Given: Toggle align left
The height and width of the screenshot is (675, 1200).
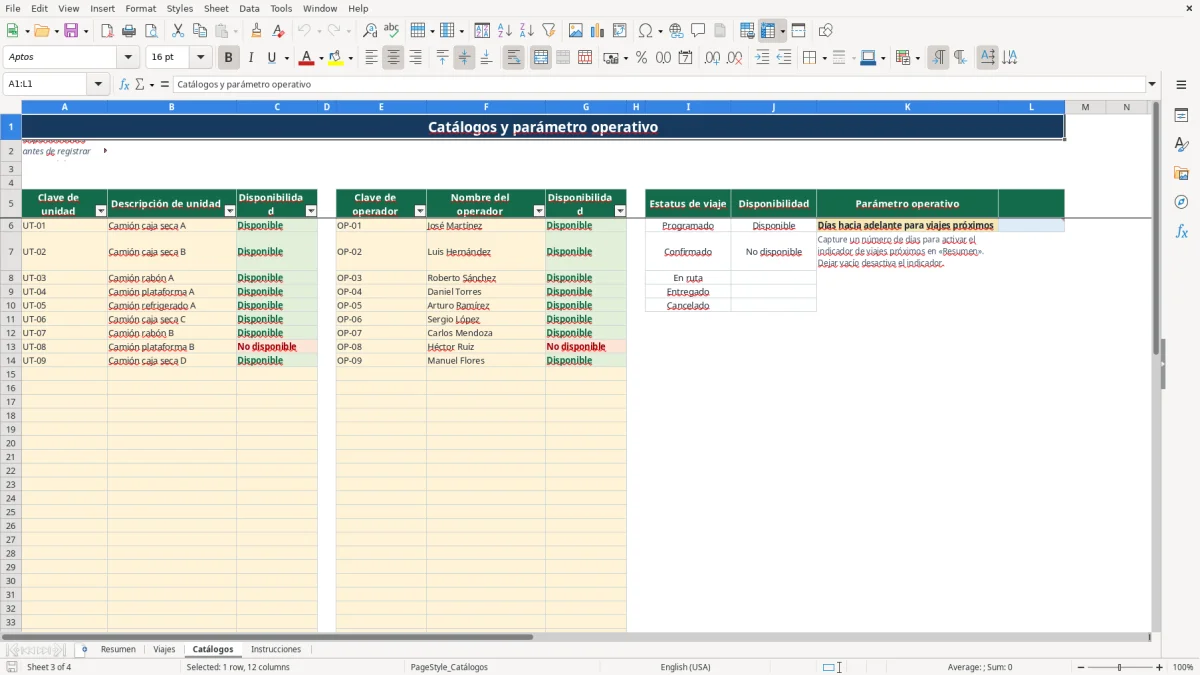Looking at the screenshot, I should point(371,58).
